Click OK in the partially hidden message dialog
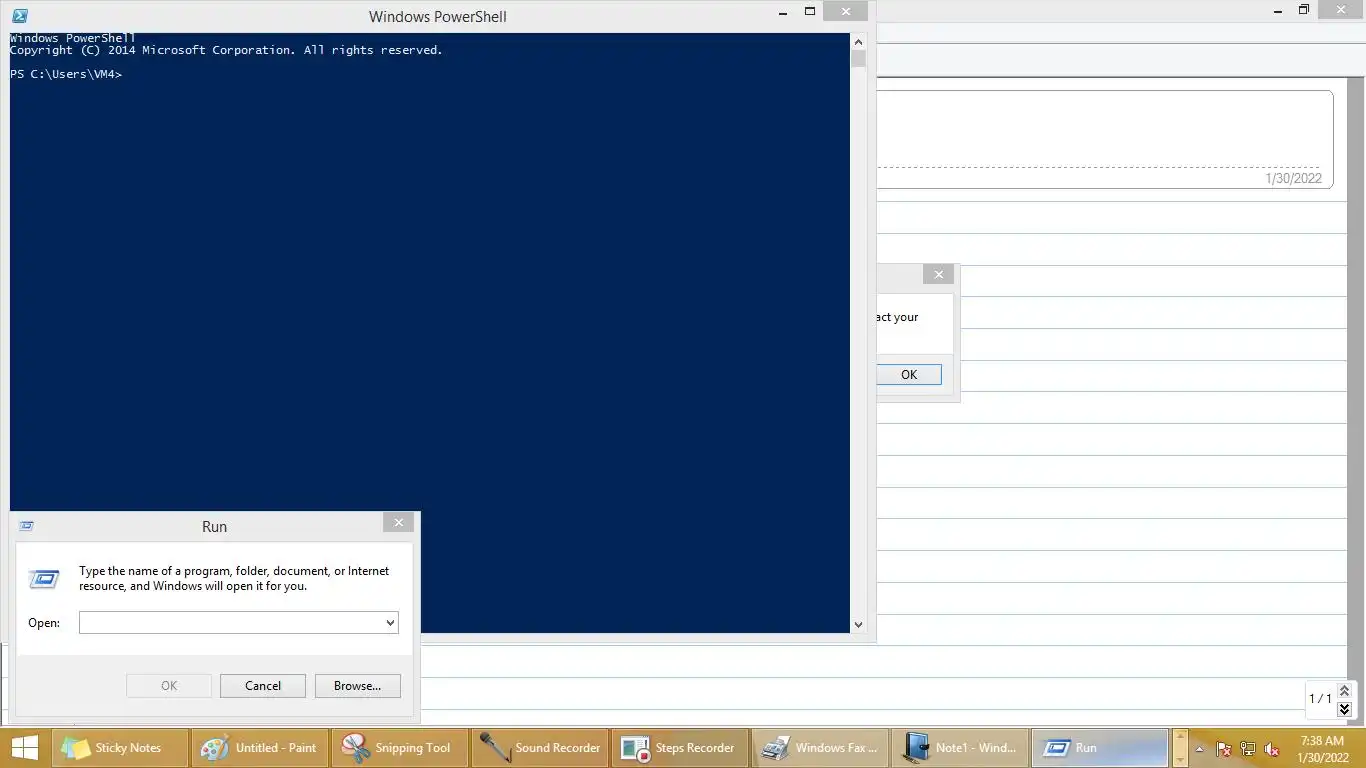 point(908,374)
